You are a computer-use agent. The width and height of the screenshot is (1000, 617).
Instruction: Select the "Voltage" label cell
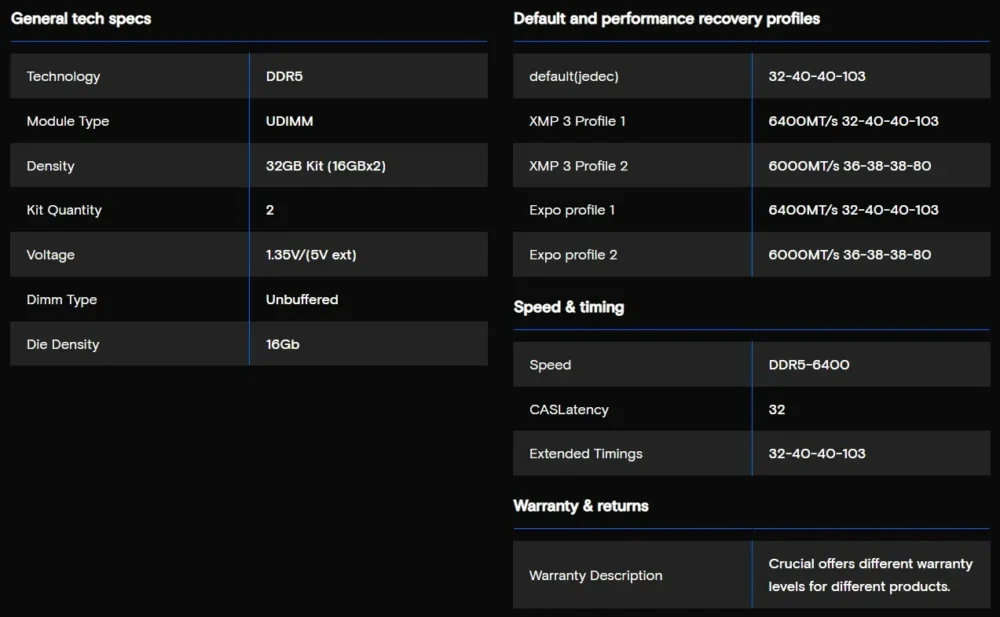point(50,255)
